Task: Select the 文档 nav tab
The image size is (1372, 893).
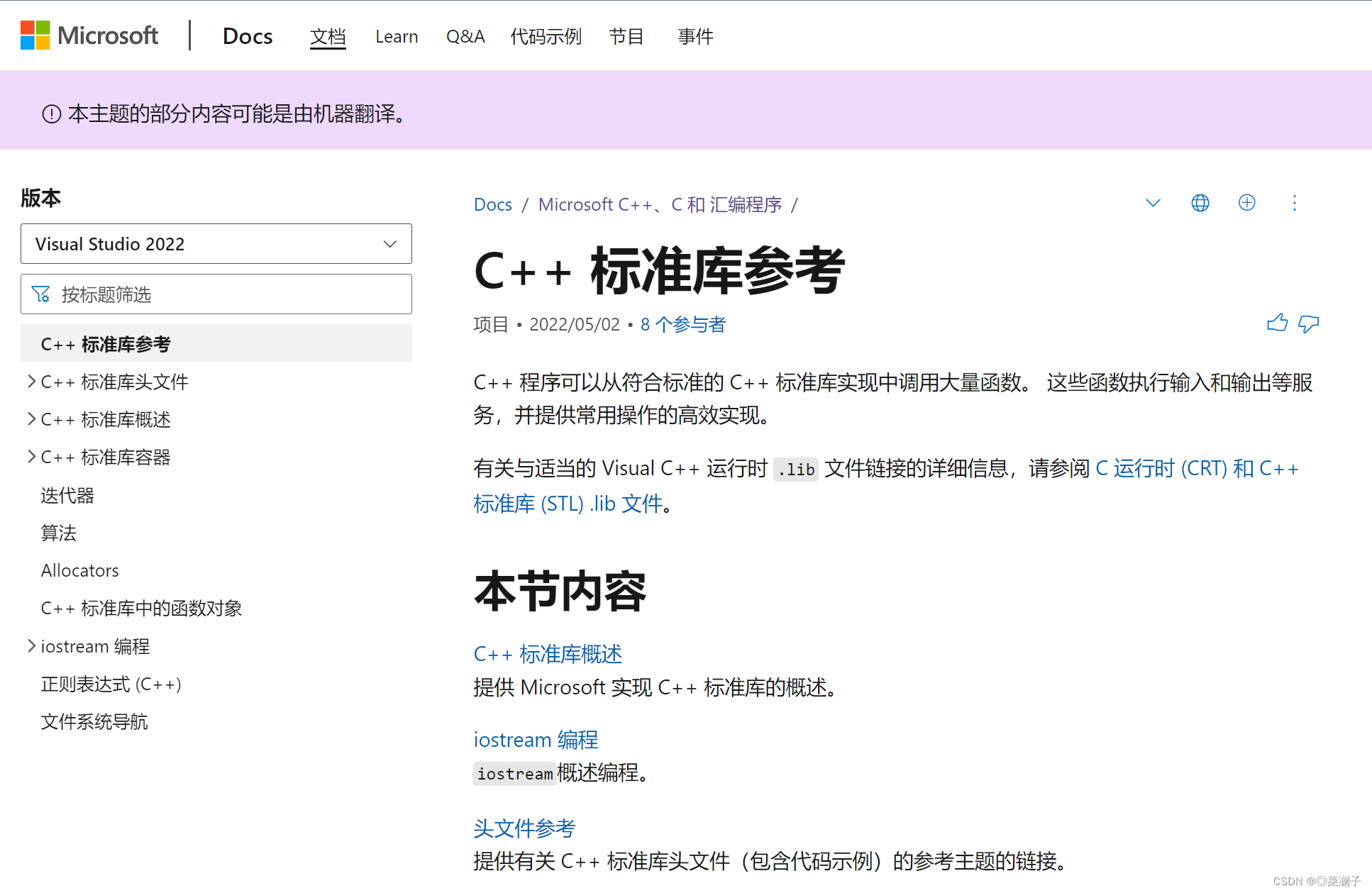Action: 328,37
